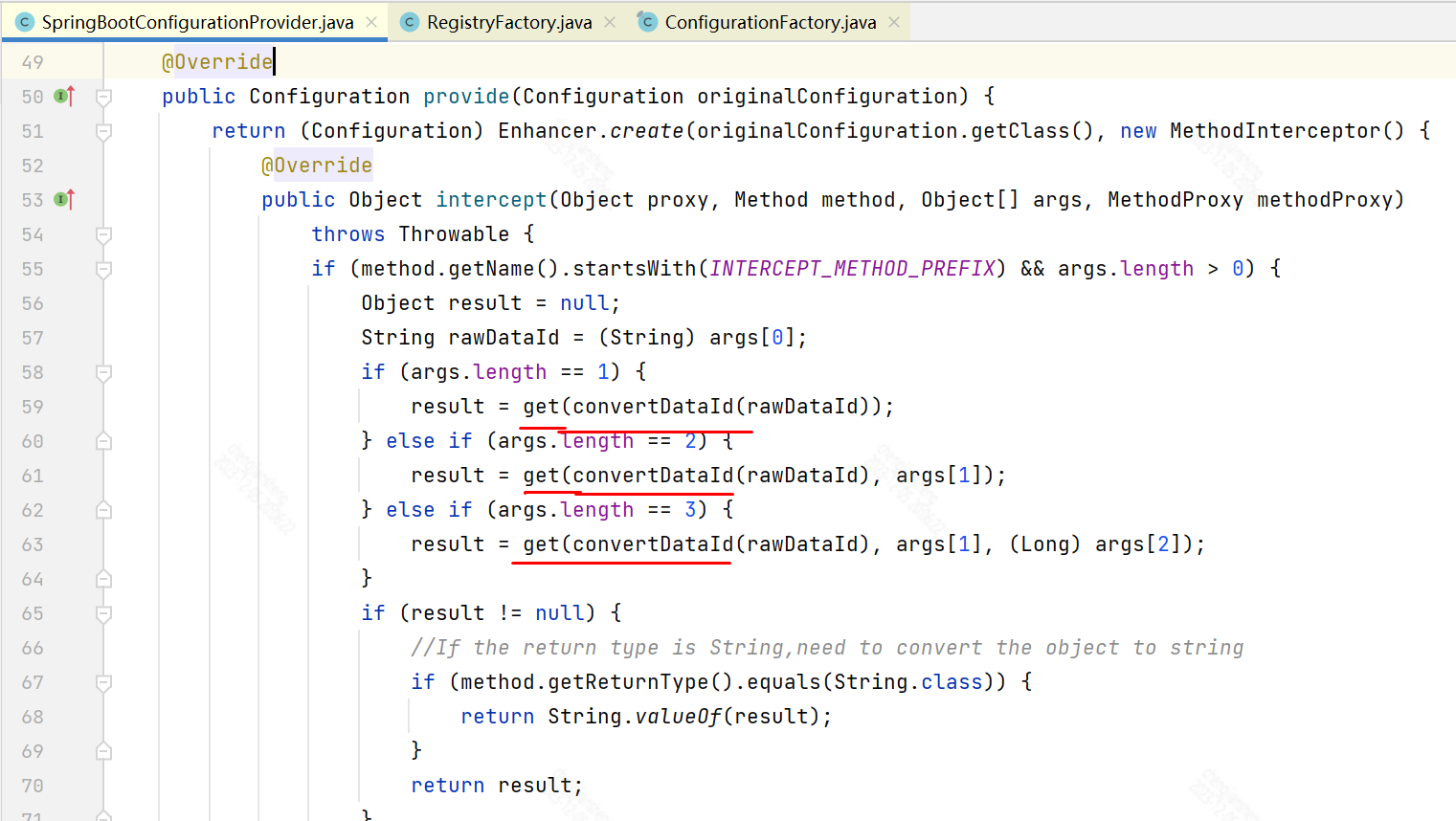
Task: Click line number 61 in the gutter
Action: pyautogui.click(x=33, y=476)
